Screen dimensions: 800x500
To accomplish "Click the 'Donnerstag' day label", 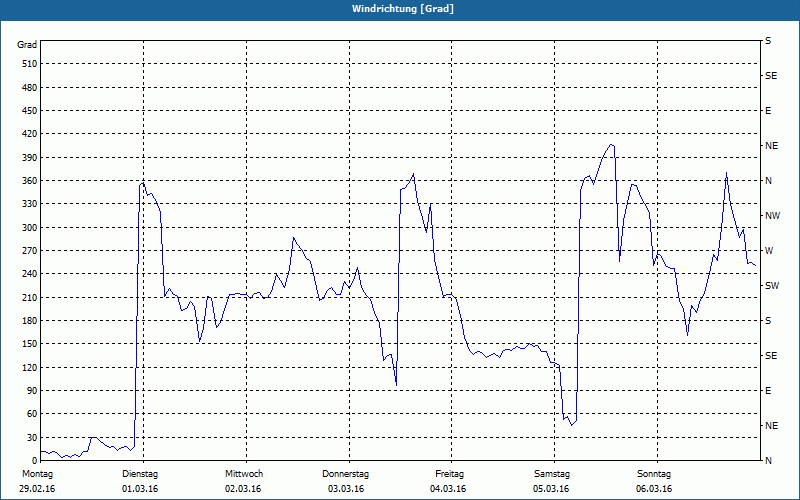I will coord(345,474).
